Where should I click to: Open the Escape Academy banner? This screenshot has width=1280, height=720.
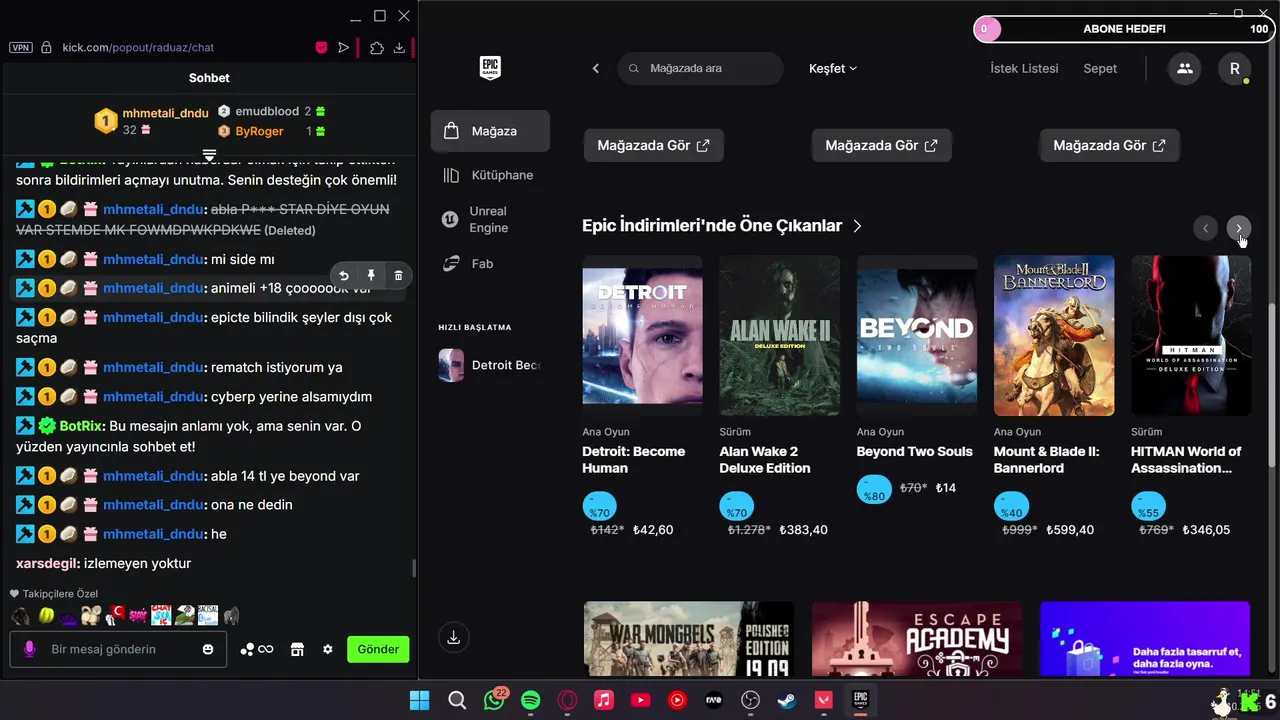pos(917,639)
